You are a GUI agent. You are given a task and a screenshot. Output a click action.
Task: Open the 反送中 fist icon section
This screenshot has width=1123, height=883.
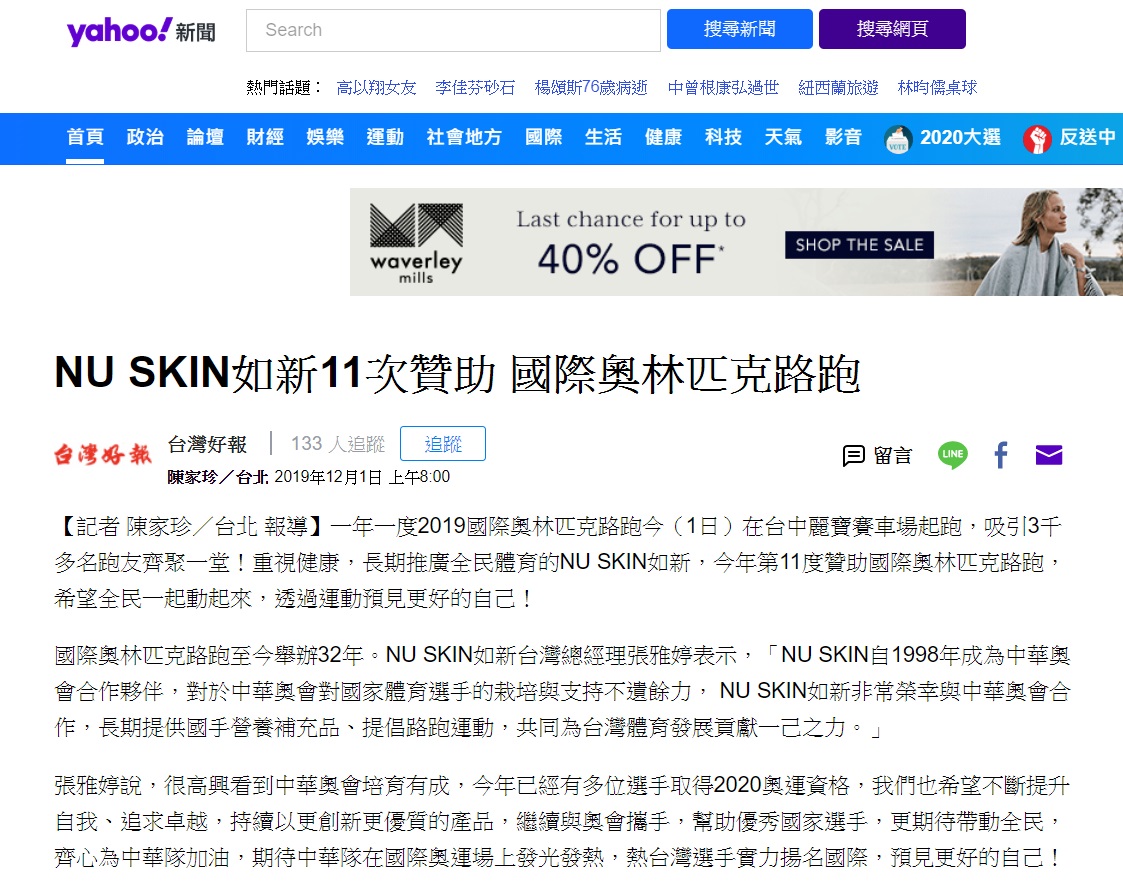tap(1036, 139)
